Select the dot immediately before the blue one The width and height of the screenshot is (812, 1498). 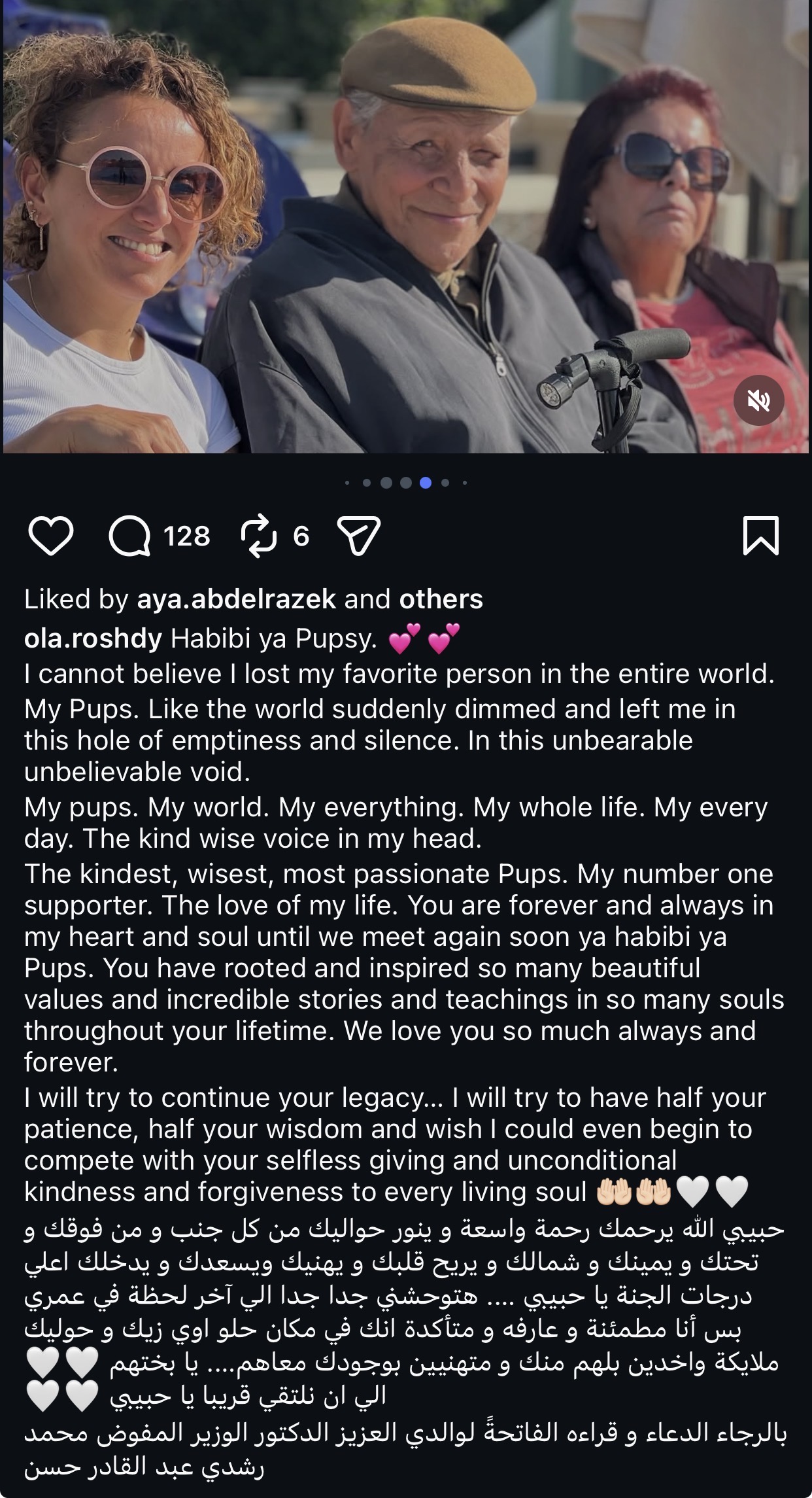(x=406, y=483)
